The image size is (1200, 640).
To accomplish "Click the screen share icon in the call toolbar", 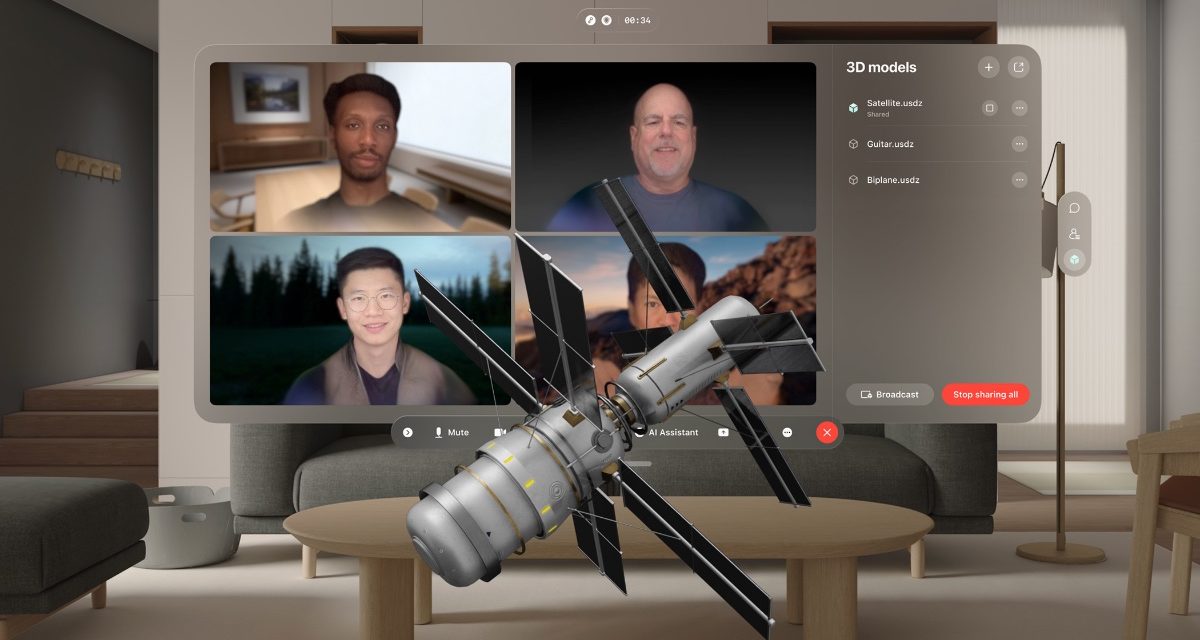I will click(x=723, y=432).
